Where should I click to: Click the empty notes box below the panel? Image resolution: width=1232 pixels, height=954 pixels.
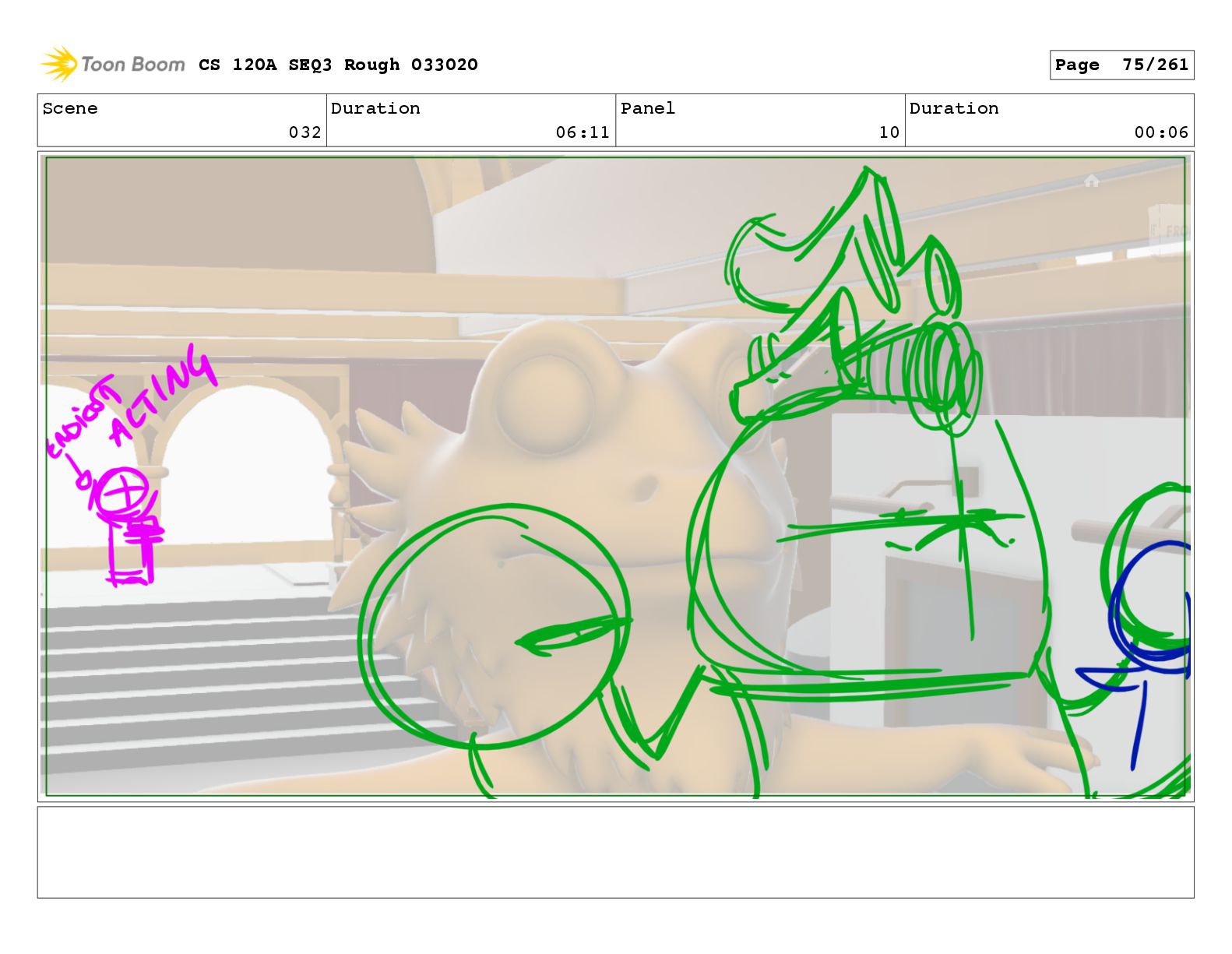click(615, 852)
